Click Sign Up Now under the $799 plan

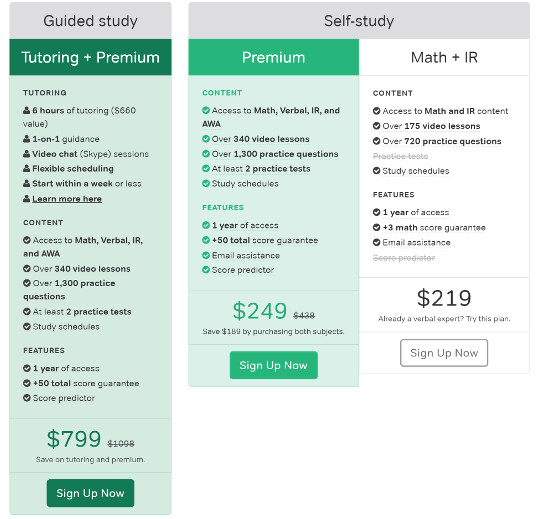point(90,493)
